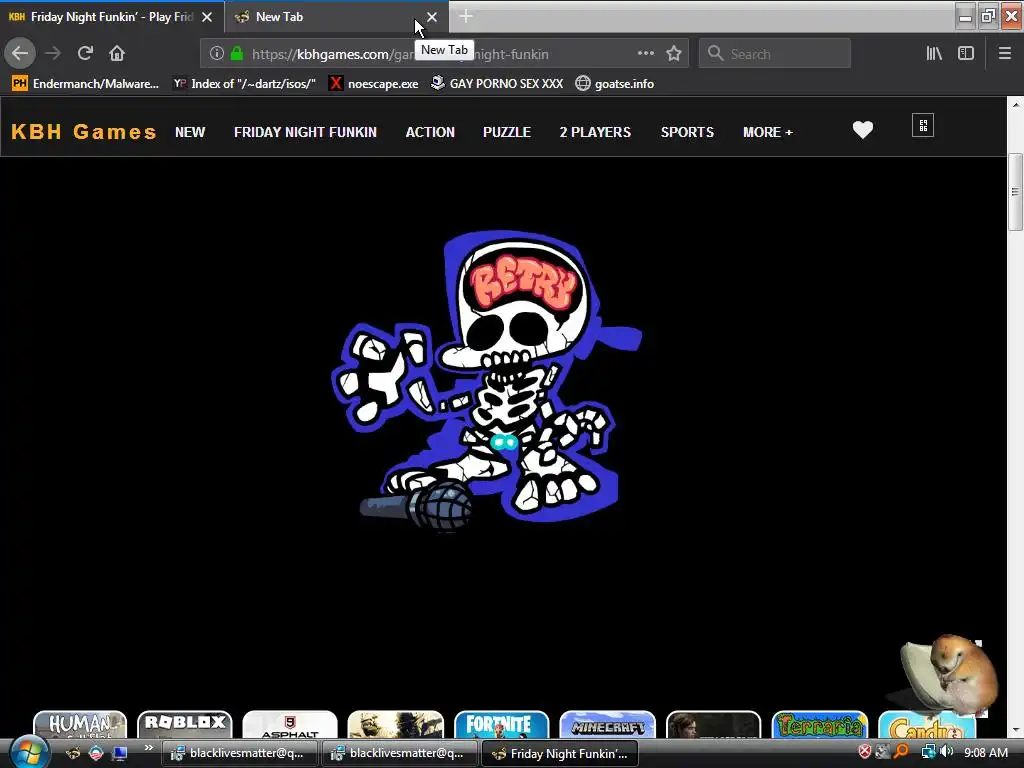Reload the page with the refresh icon

coord(85,53)
